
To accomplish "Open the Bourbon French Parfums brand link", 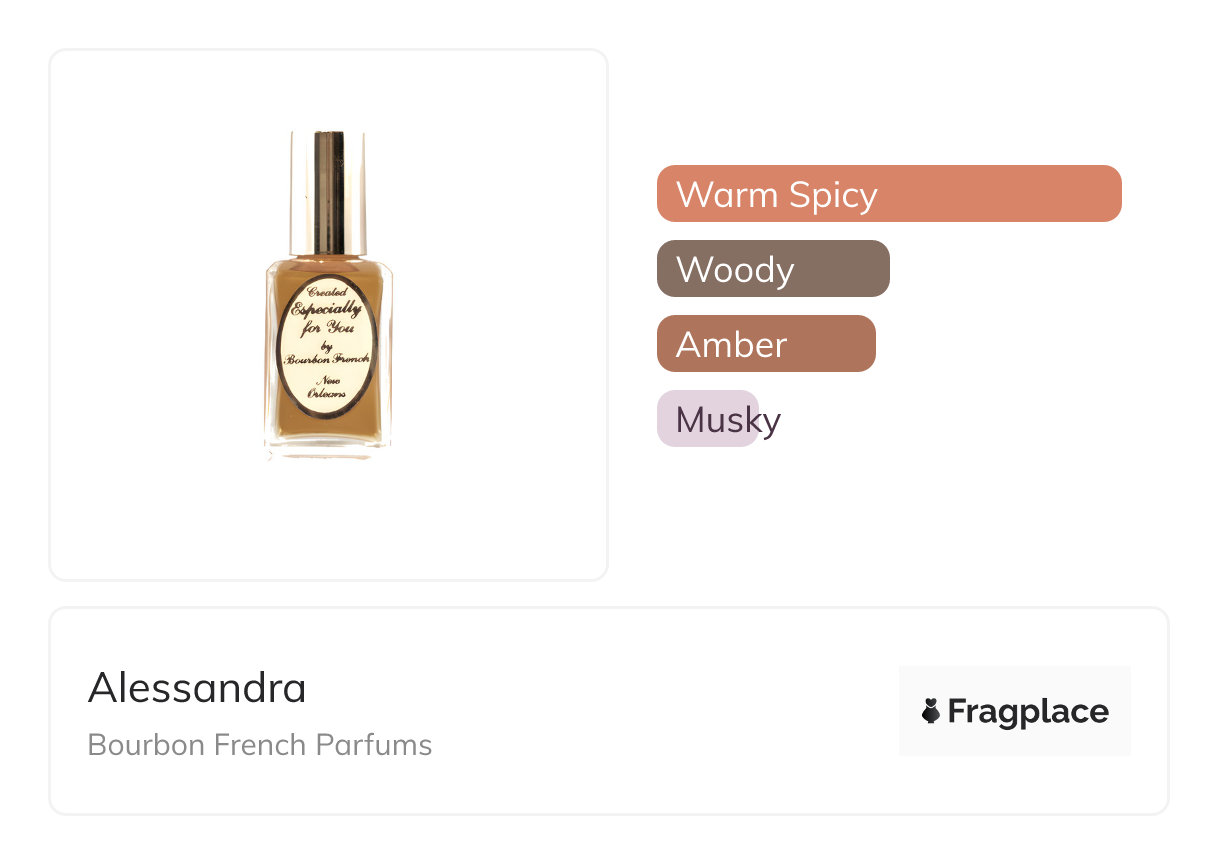I will [260, 745].
